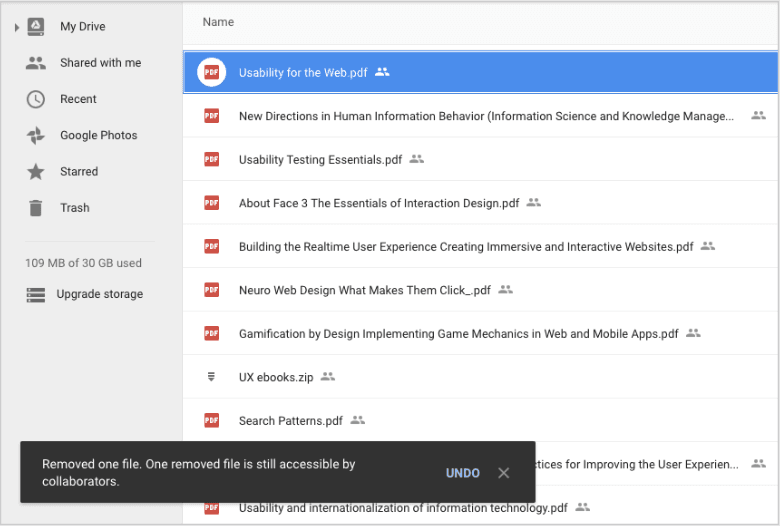Click the Google Photos pinwheel icon
This screenshot has height=526, width=781.
pos(36,135)
